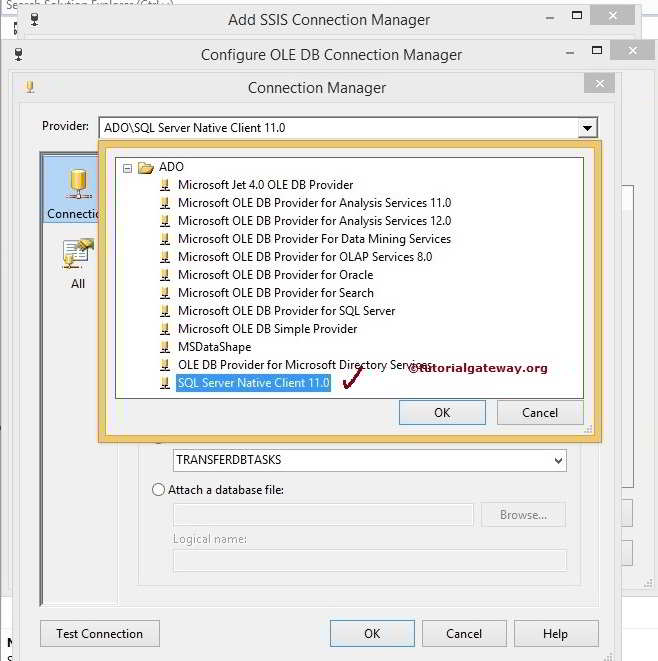
Task: Select OLE DB Provider for Analysis Services 11.0
Action: pyautogui.click(x=314, y=203)
